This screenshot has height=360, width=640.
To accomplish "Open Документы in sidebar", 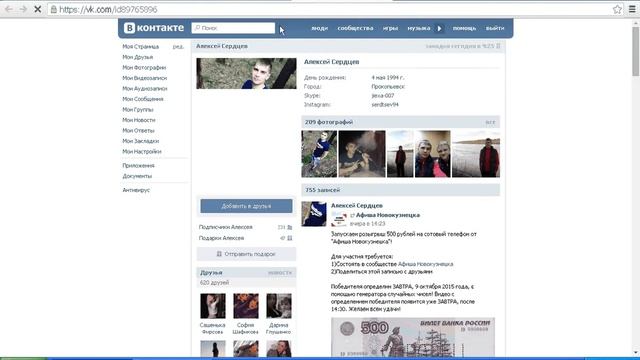I will pyautogui.click(x=137, y=176).
